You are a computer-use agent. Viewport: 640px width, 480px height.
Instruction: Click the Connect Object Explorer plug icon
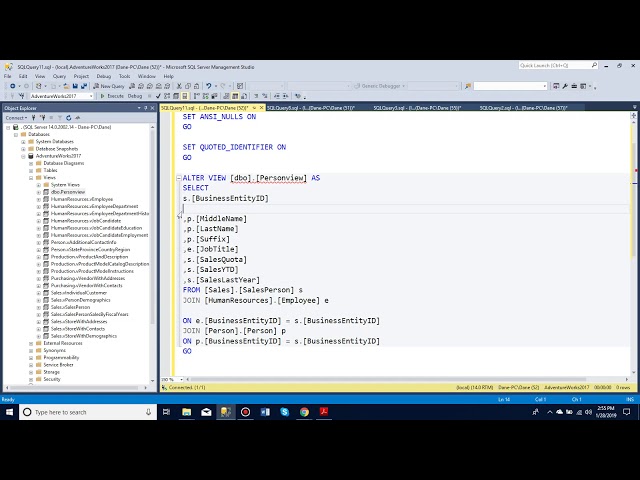pos(33,118)
